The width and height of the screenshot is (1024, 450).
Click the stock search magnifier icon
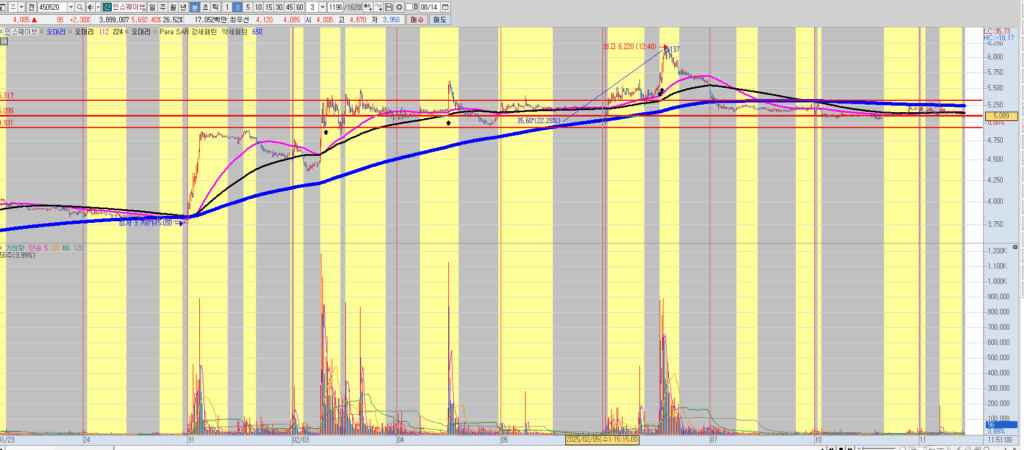pos(80,7)
